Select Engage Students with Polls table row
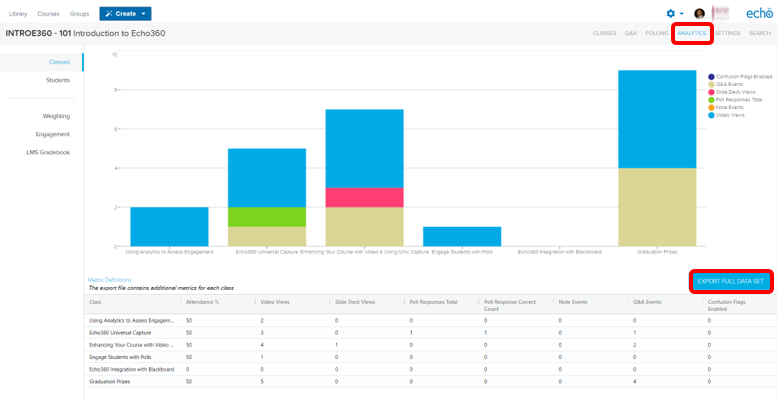780x402 pixels. 430,357
